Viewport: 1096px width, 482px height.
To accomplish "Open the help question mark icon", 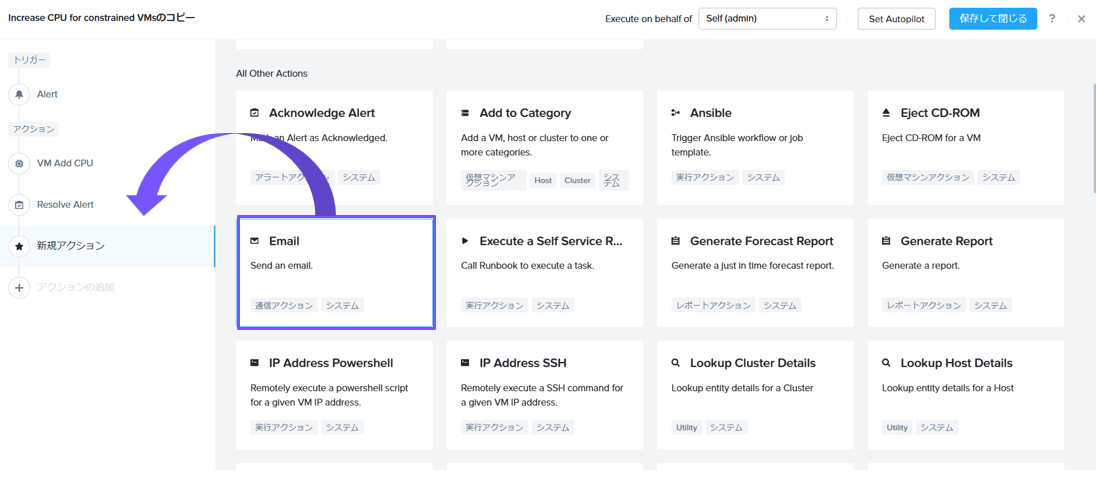I will 1052,19.
